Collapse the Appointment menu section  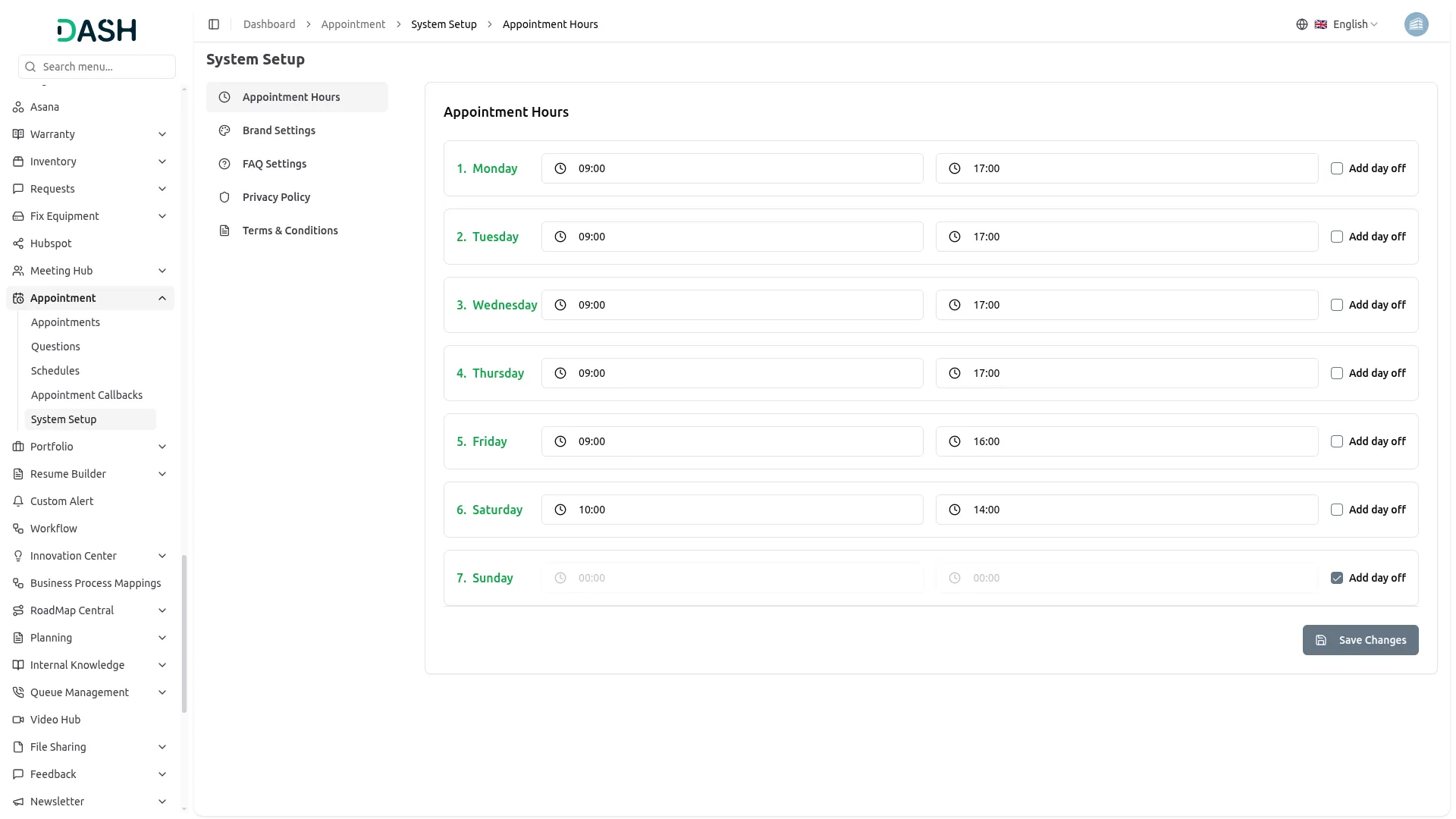pyautogui.click(x=162, y=298)
